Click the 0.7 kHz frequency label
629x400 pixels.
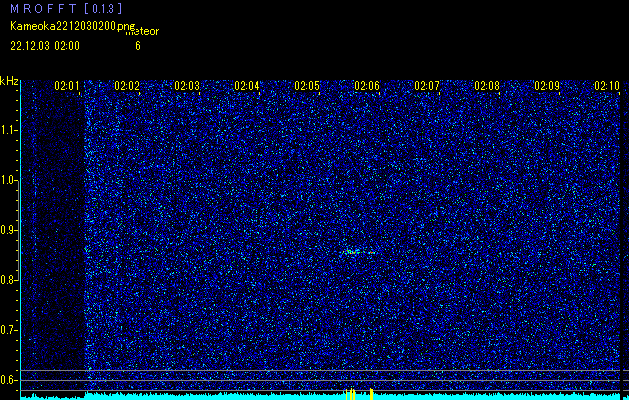[x=8, y=330]
